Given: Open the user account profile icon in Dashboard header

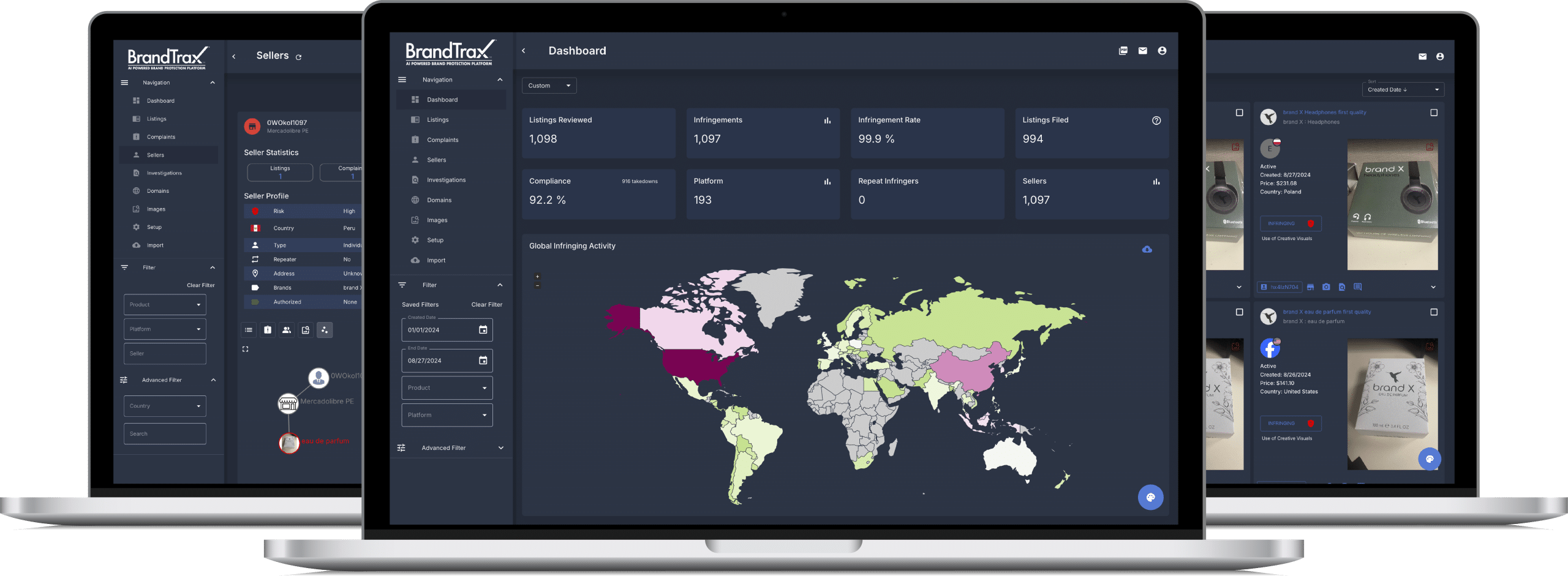Looking at the screenshot, I should click(x=1162, y=51).
